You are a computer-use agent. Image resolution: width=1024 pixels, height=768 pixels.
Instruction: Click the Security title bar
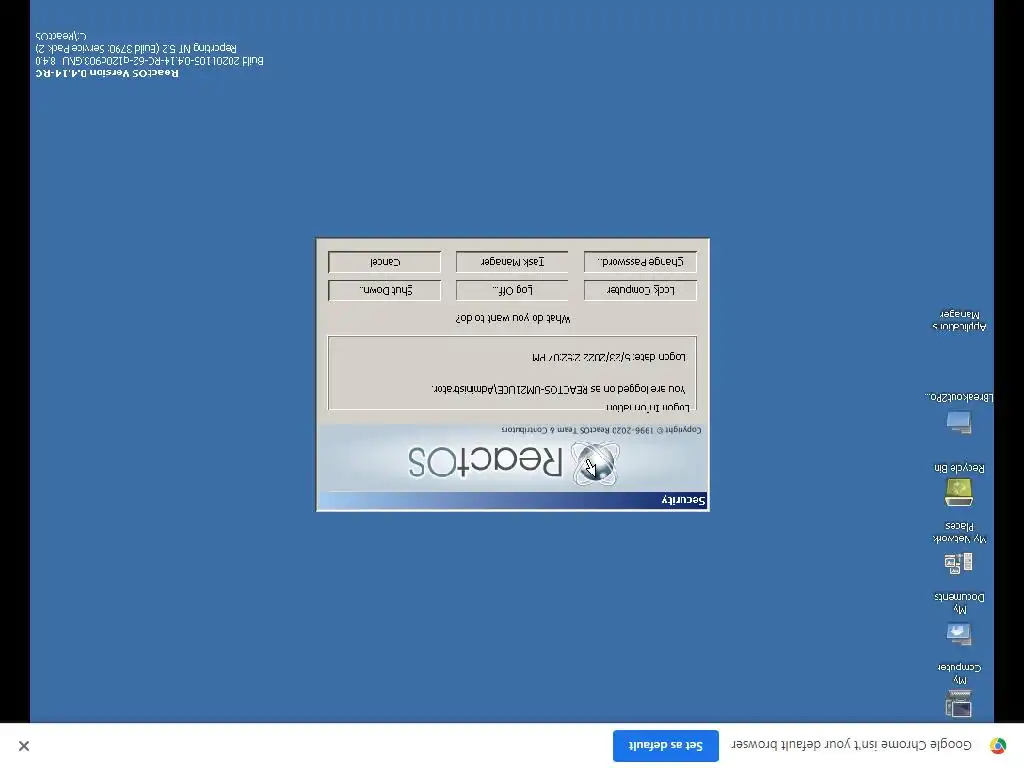513,500
